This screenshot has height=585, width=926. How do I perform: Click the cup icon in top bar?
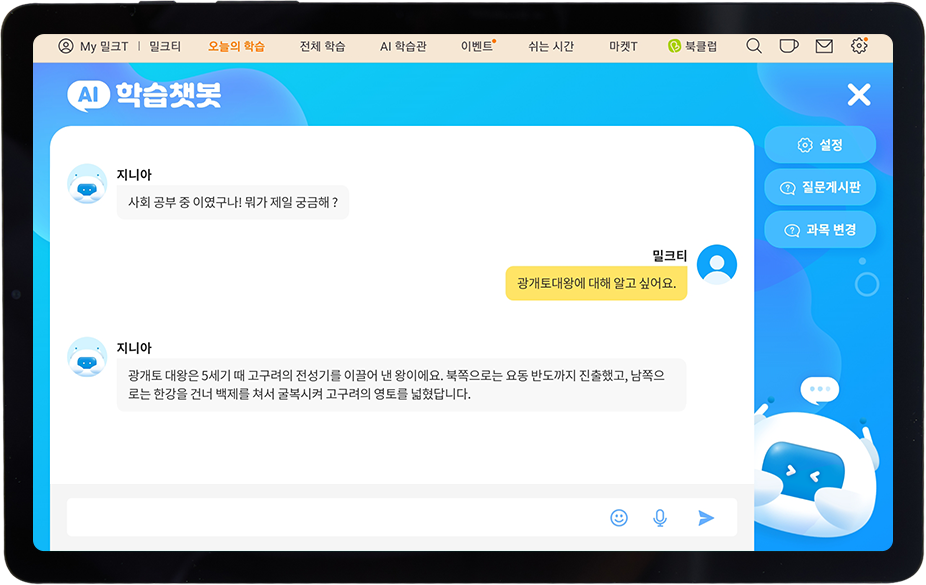click(x=788, y=46)
